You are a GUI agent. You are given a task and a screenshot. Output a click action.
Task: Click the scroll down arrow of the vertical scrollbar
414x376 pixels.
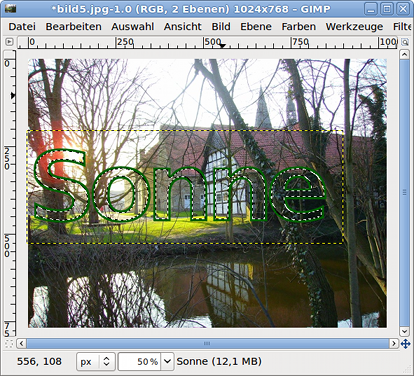point(404,331)
